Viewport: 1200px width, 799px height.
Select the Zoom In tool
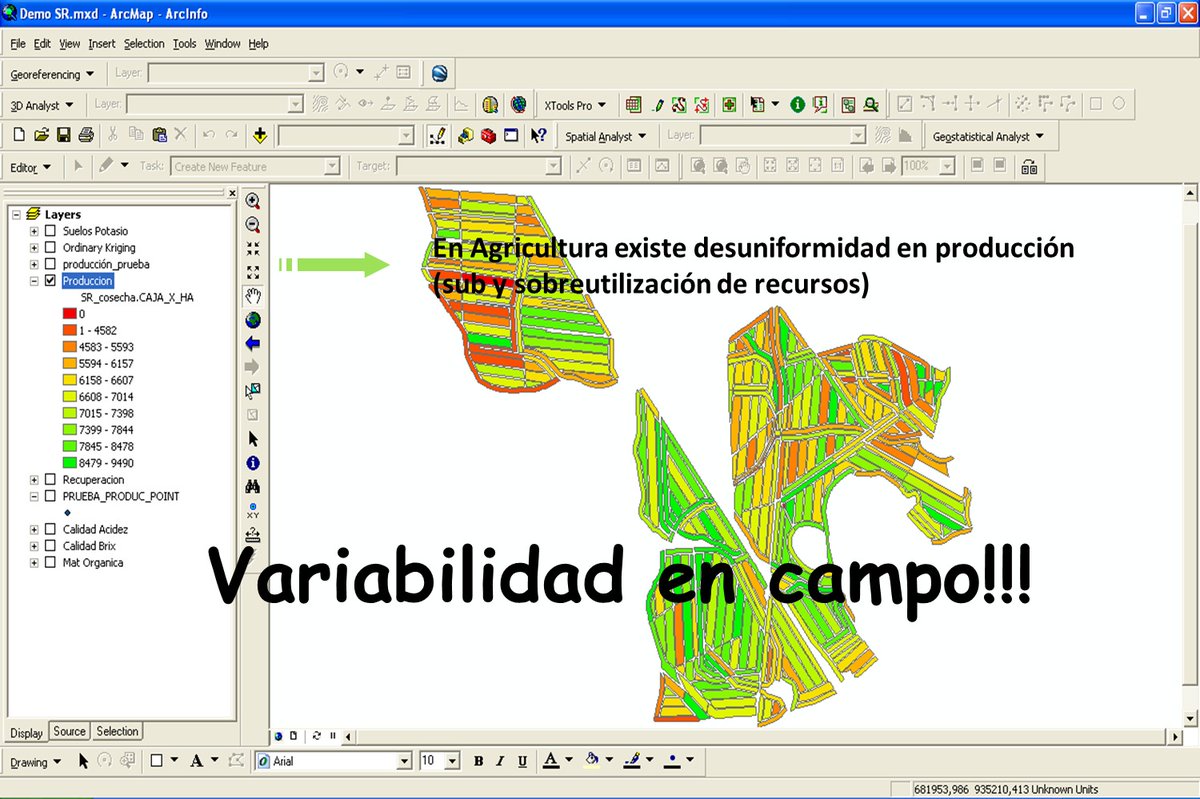(253, 201)
